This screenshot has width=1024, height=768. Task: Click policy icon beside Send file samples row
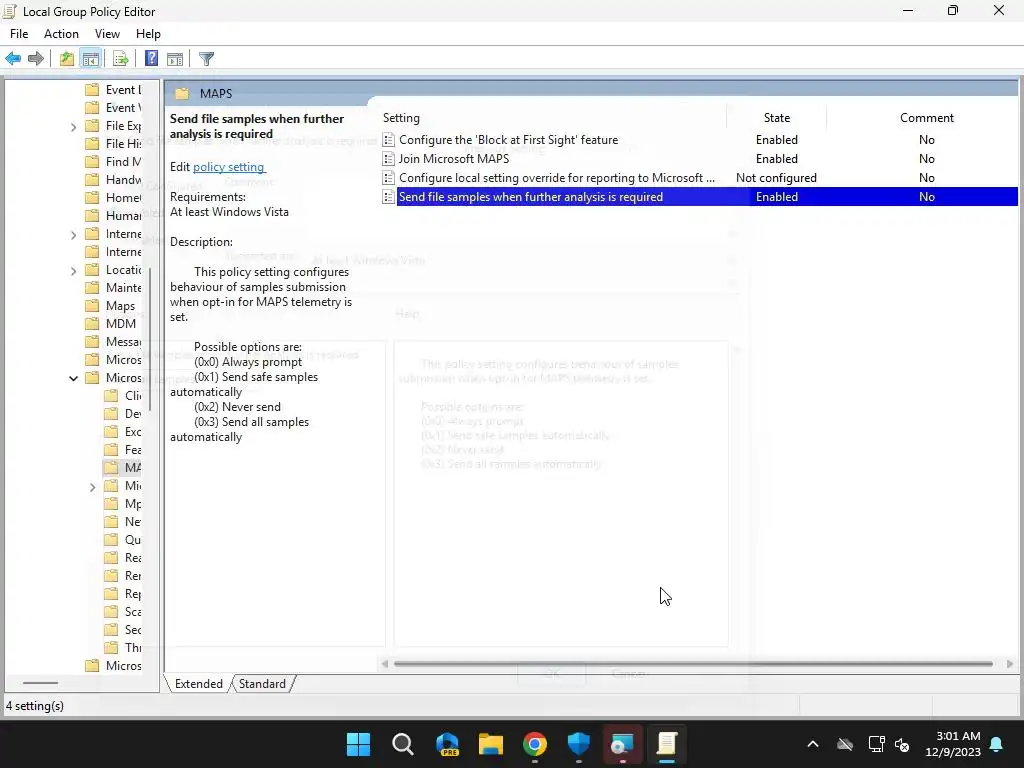point(389,197)
